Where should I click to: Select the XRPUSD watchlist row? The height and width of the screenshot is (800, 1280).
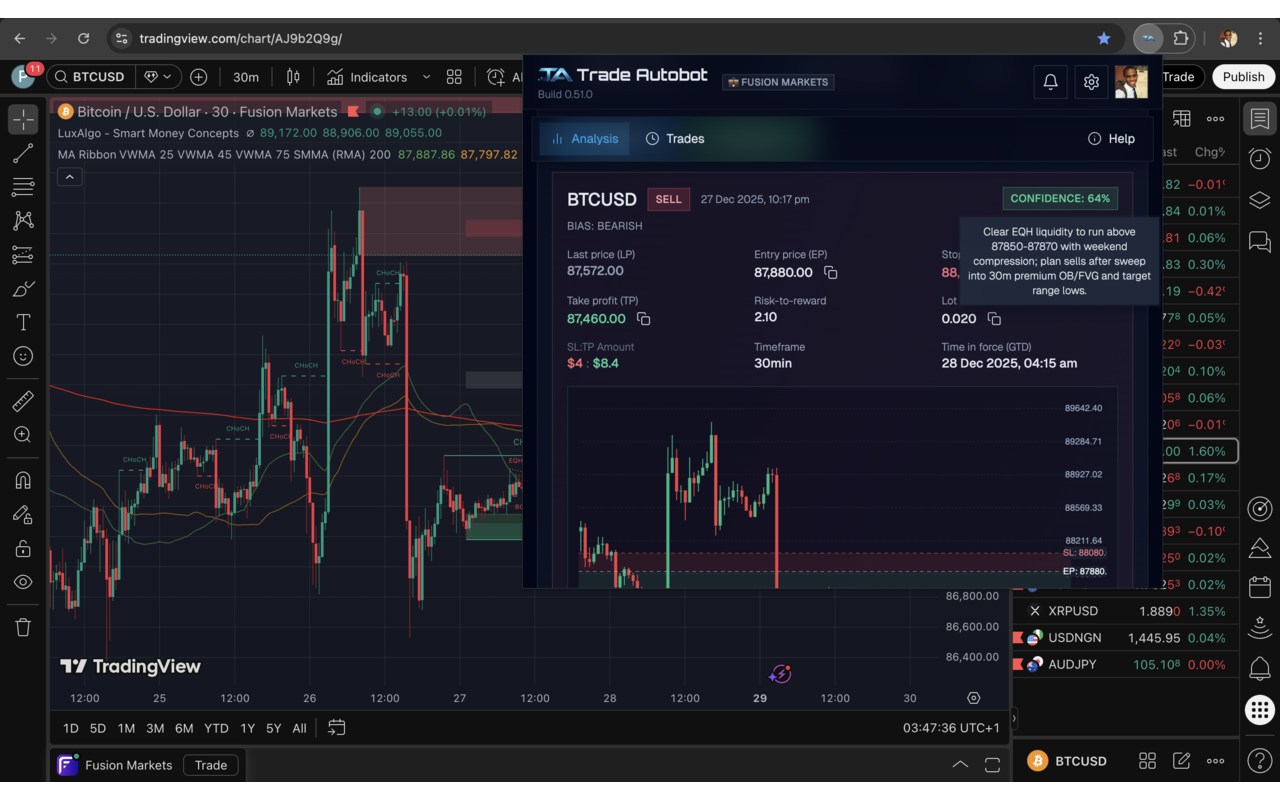[1124, 611]
